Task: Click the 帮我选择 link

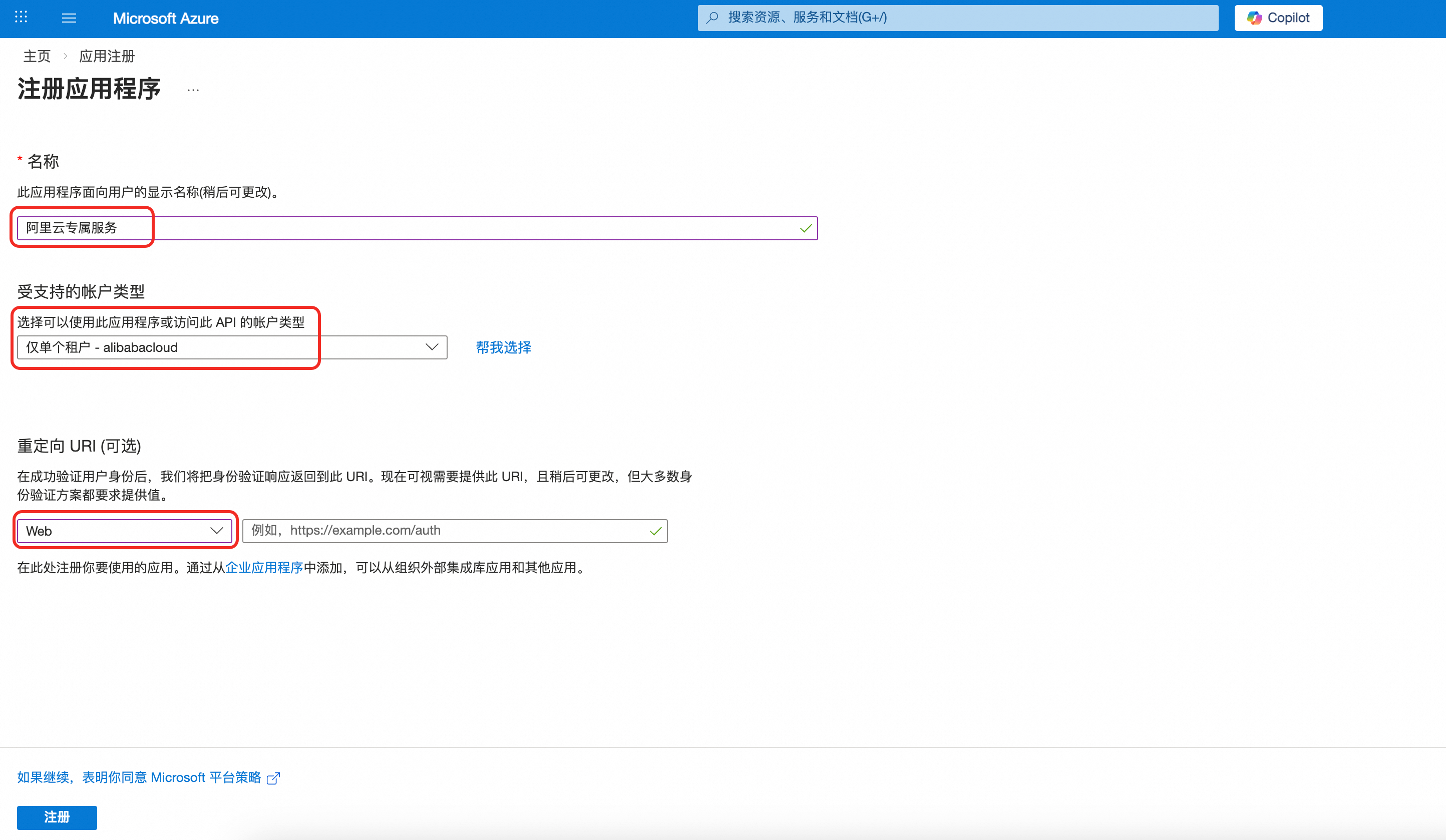Action: (503, 347)
